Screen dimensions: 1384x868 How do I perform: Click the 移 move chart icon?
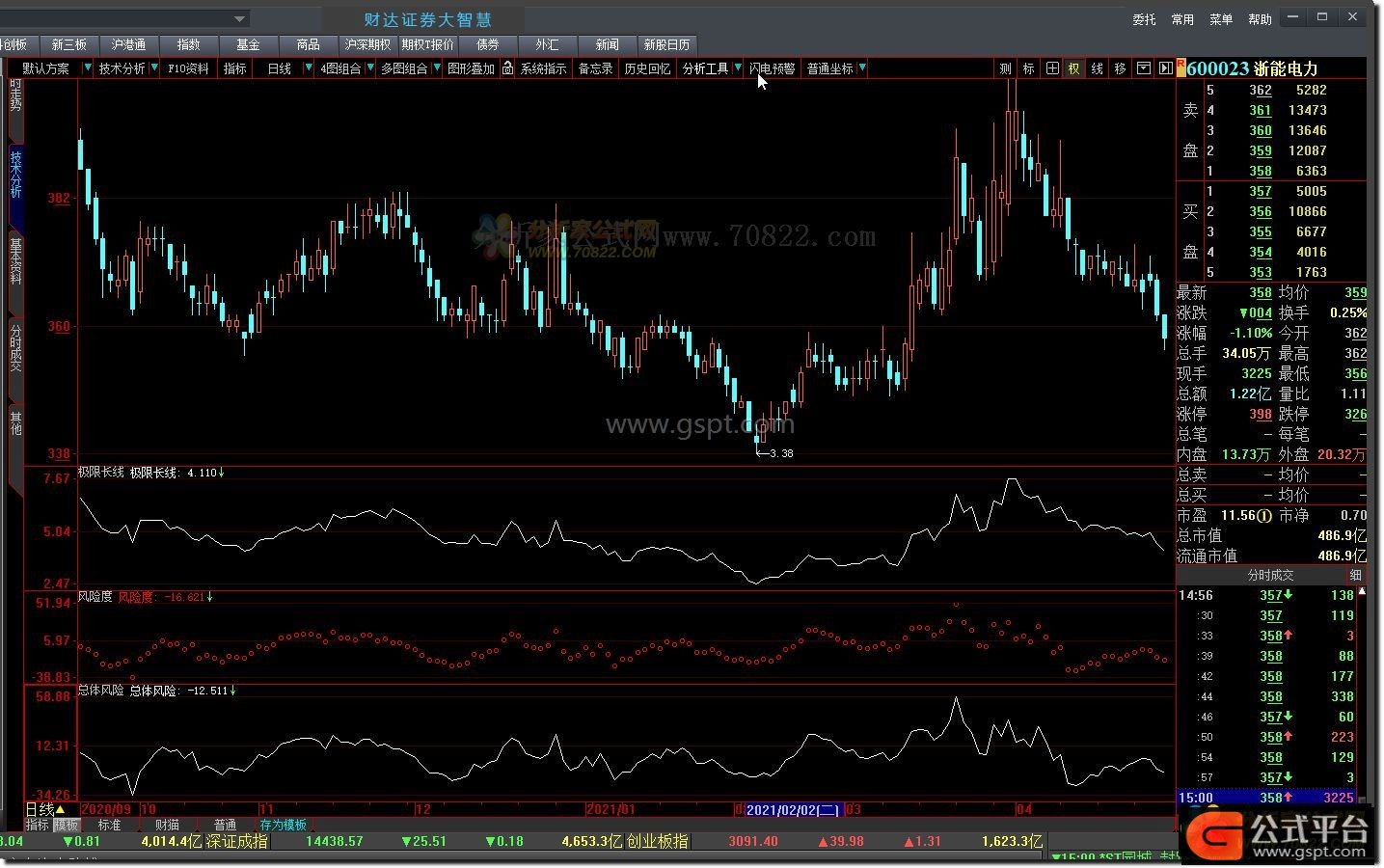coord(1120,68)
